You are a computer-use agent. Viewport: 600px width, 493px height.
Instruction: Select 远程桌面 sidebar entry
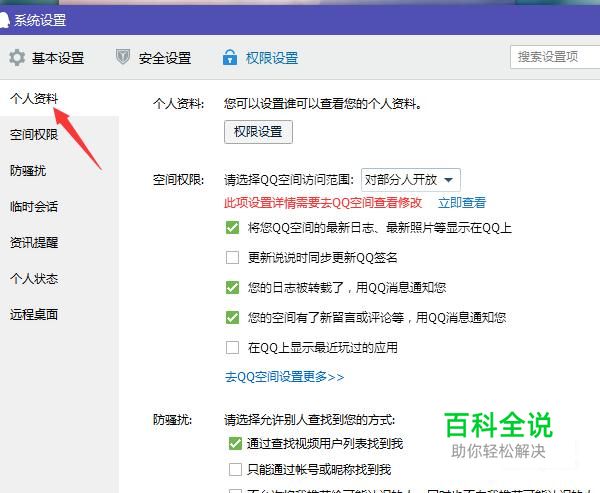pos(34,314)
